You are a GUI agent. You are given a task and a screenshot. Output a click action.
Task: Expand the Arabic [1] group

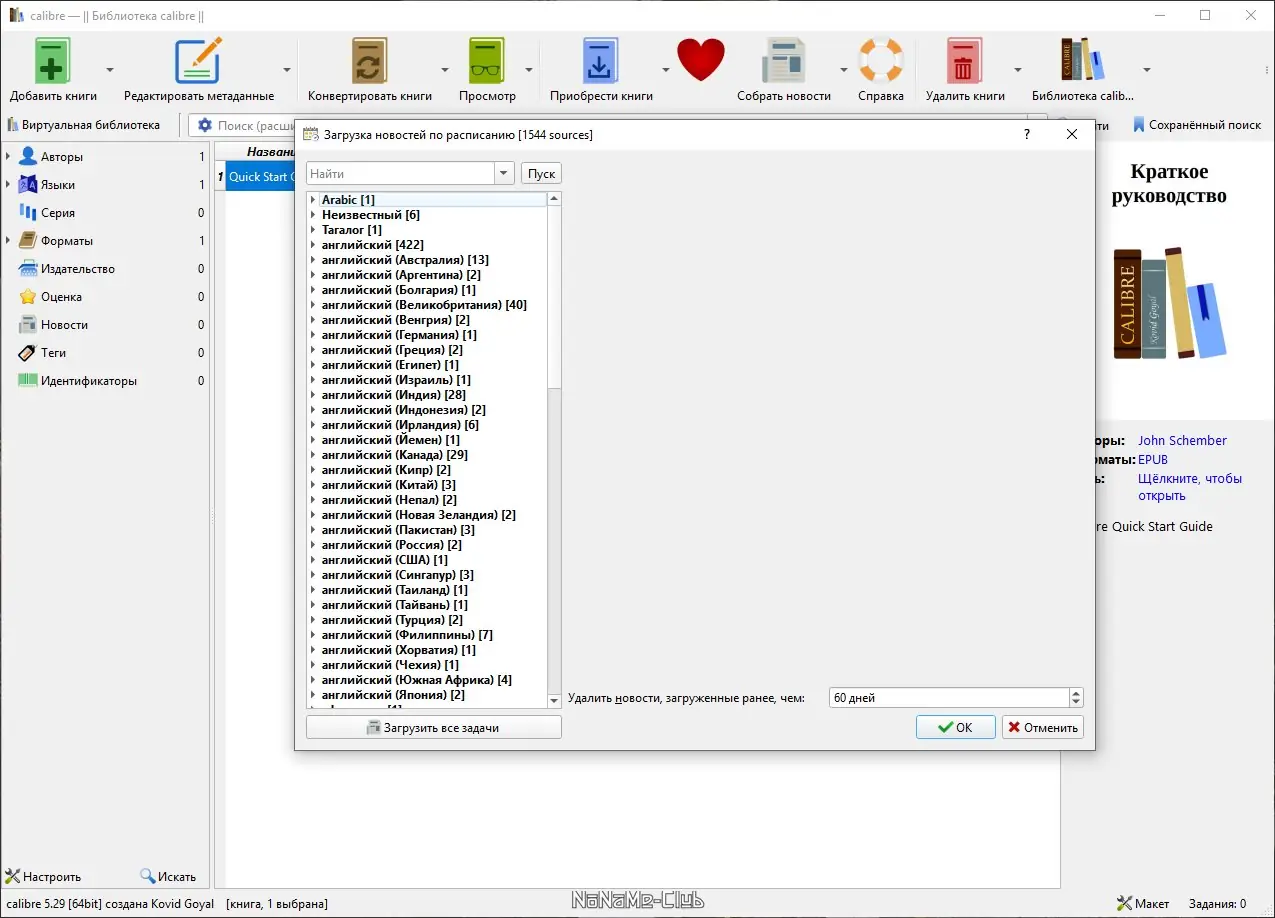click(x=313, y=200)
